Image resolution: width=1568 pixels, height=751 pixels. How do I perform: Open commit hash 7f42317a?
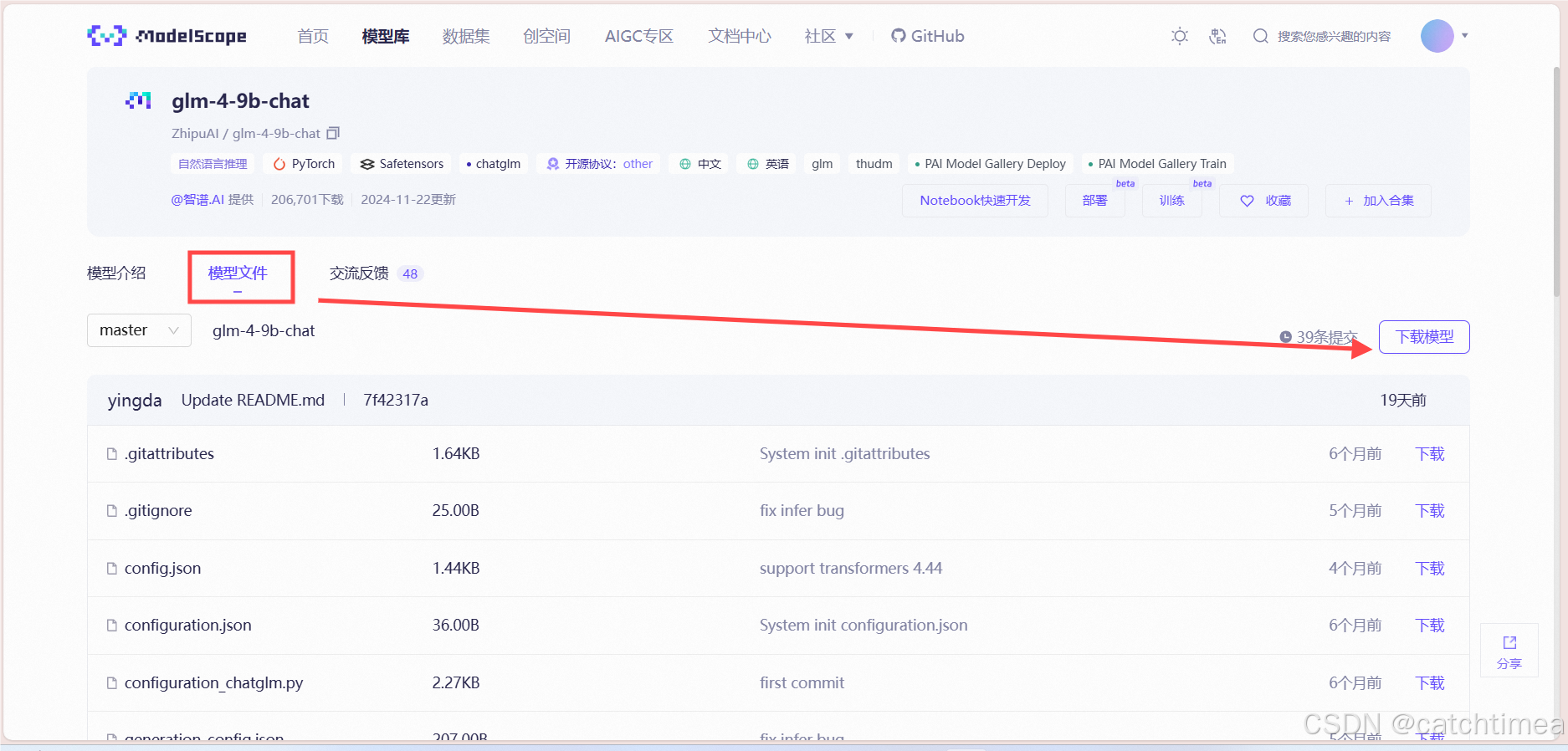pos(396,400)
